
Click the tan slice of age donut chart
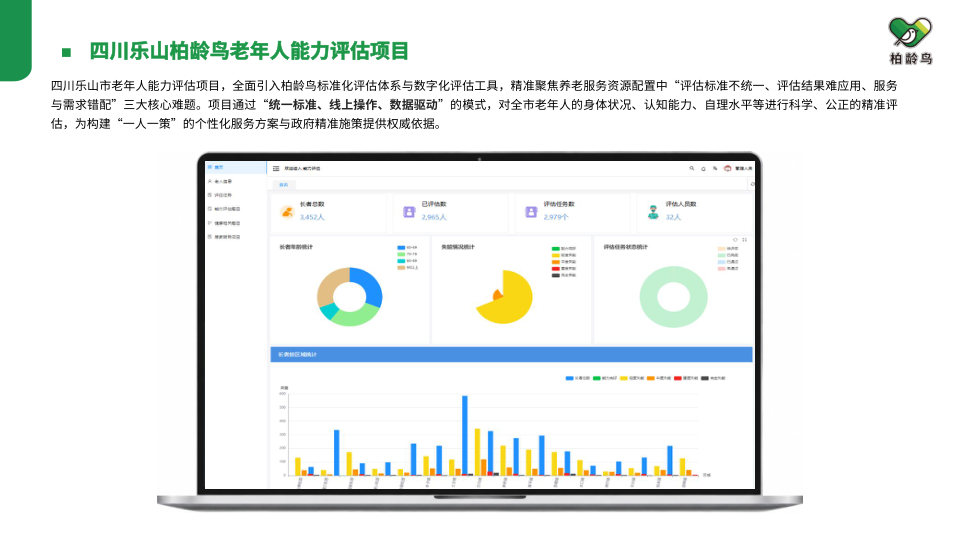pos(329,287)
